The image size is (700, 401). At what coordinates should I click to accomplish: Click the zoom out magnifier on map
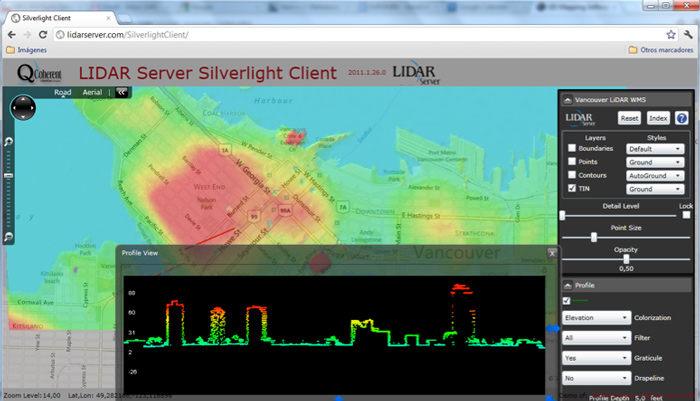point(9,237)
